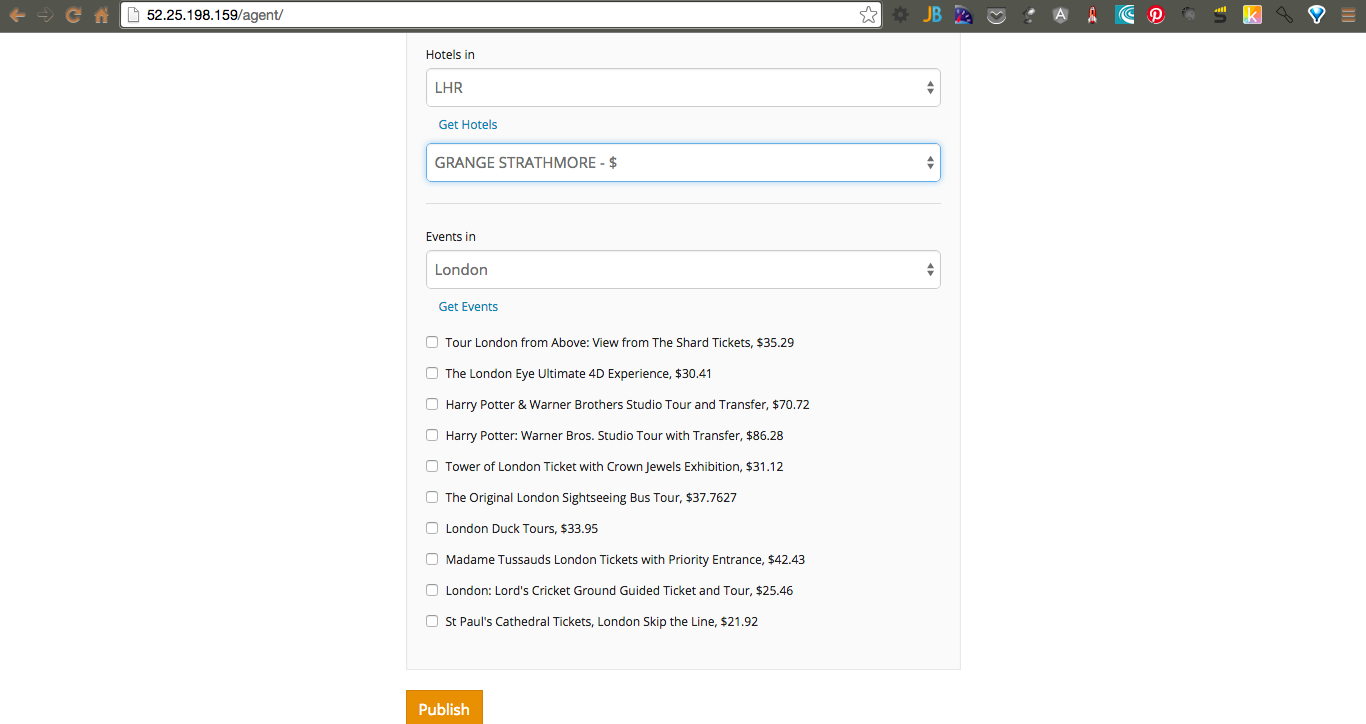Click the Get Events link

468,307
